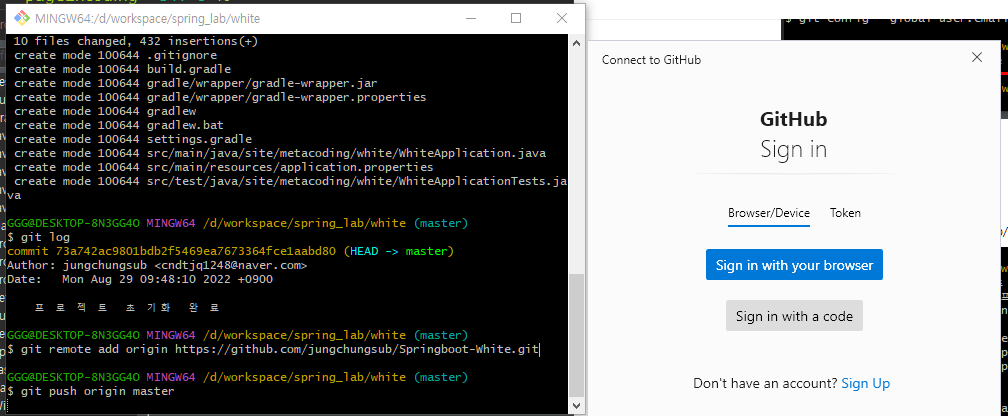Click the Author line with naver.com email

tap(157, 265)
